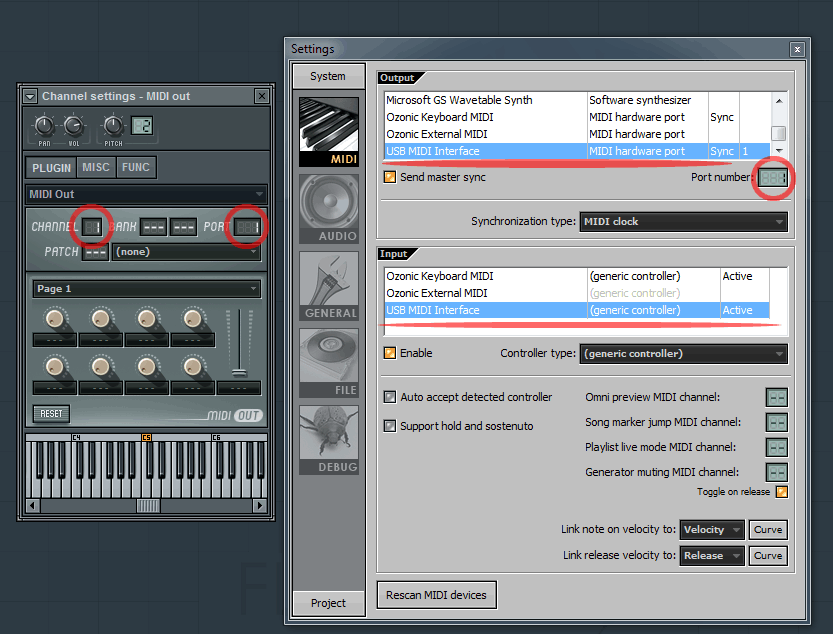The width and height of the screenshot is (833, 634).
Task: Open the channel settings menu arrow icon
Action: [x=30, y=96]
